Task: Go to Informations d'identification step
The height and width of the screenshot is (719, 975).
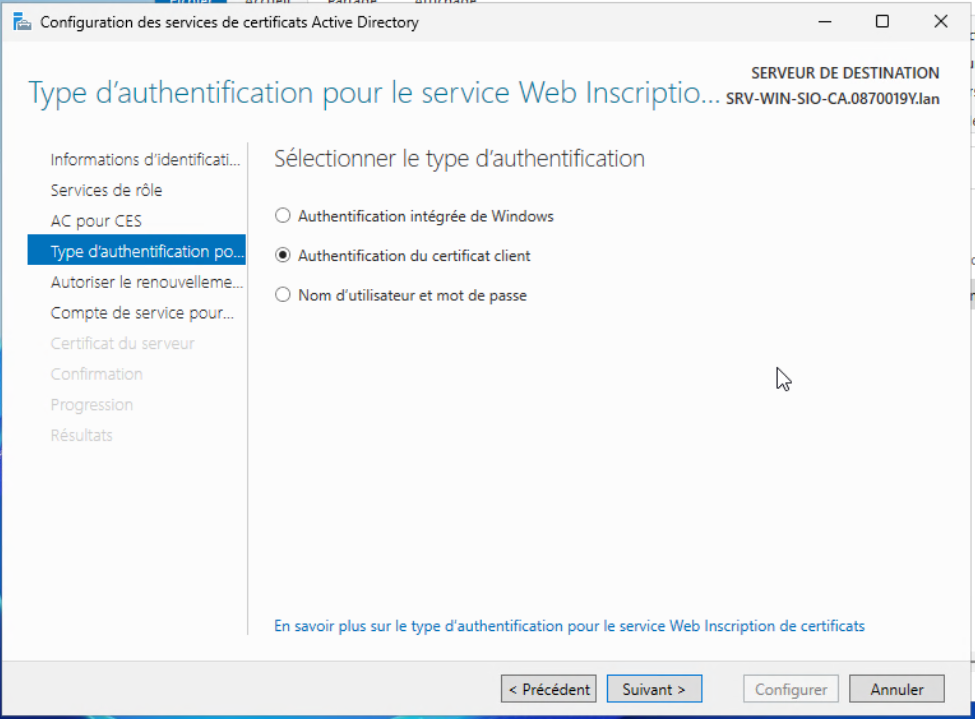Action: (x=146, y=160)
